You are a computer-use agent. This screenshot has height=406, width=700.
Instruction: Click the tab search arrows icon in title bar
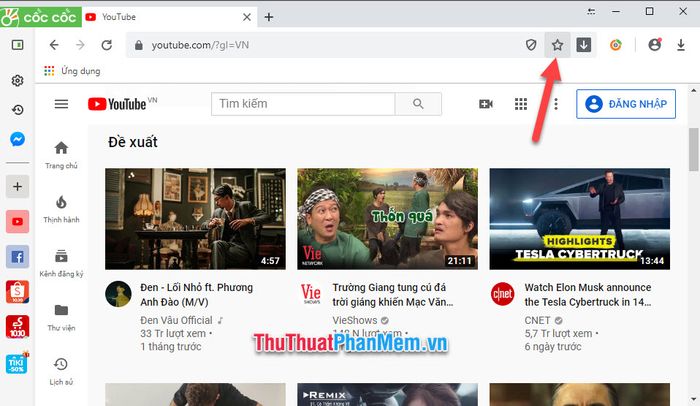[591, 12]
